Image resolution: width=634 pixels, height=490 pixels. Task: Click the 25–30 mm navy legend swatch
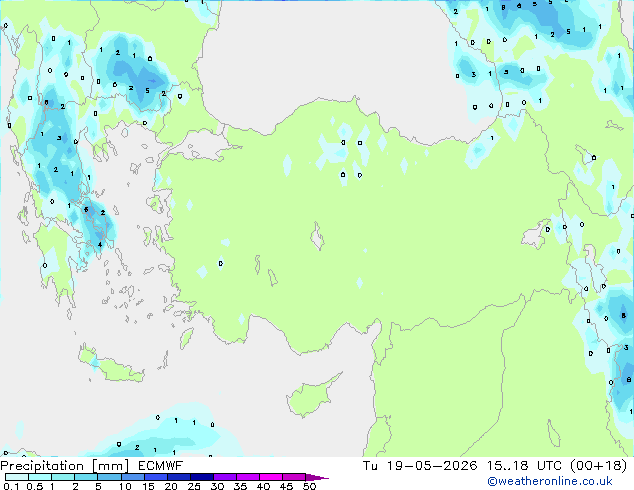(201, 477)
